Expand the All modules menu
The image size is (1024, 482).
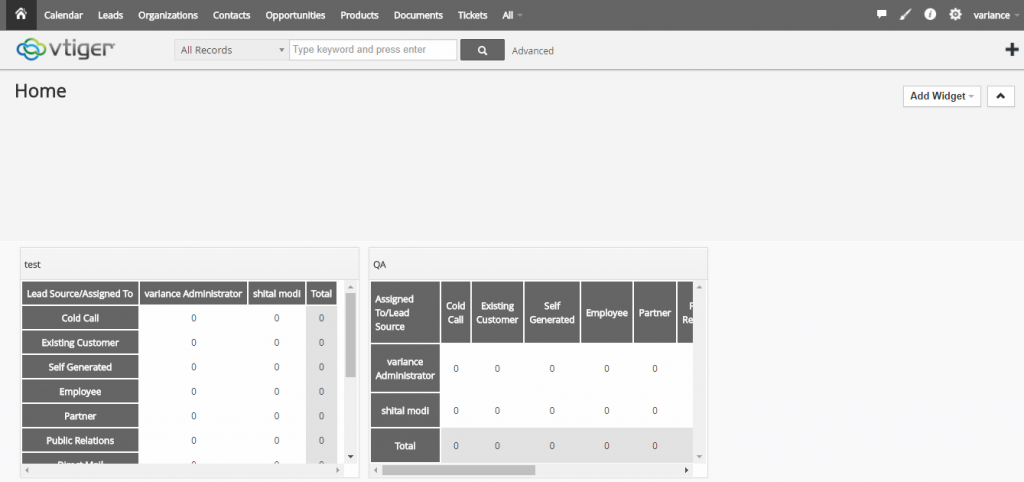point(512,15)
